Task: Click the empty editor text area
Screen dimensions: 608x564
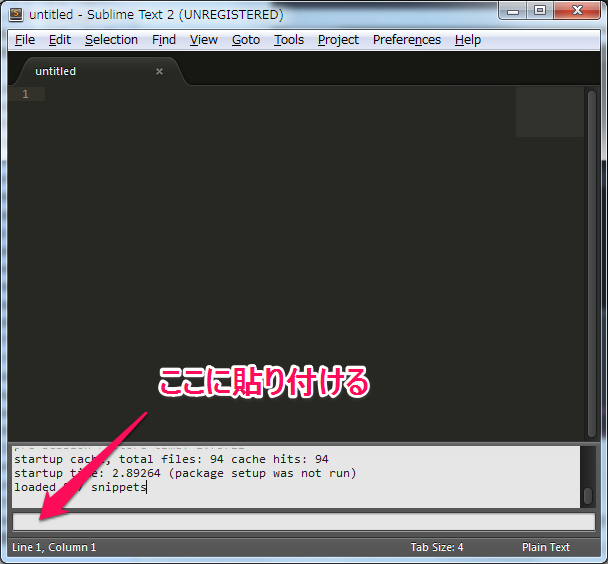Action: pos(279,264)
